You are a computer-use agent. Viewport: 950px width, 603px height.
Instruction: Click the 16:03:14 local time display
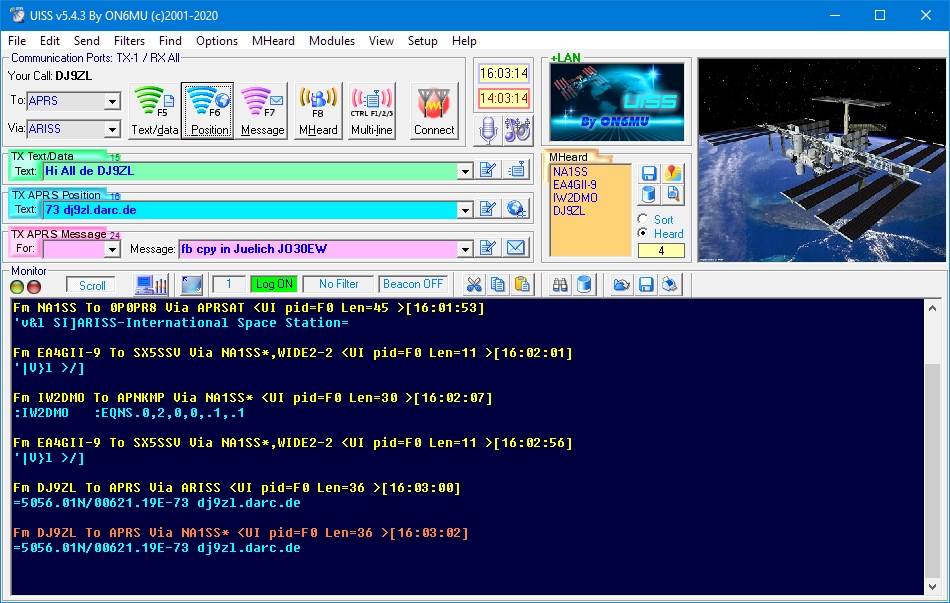(x=503, y=73)
